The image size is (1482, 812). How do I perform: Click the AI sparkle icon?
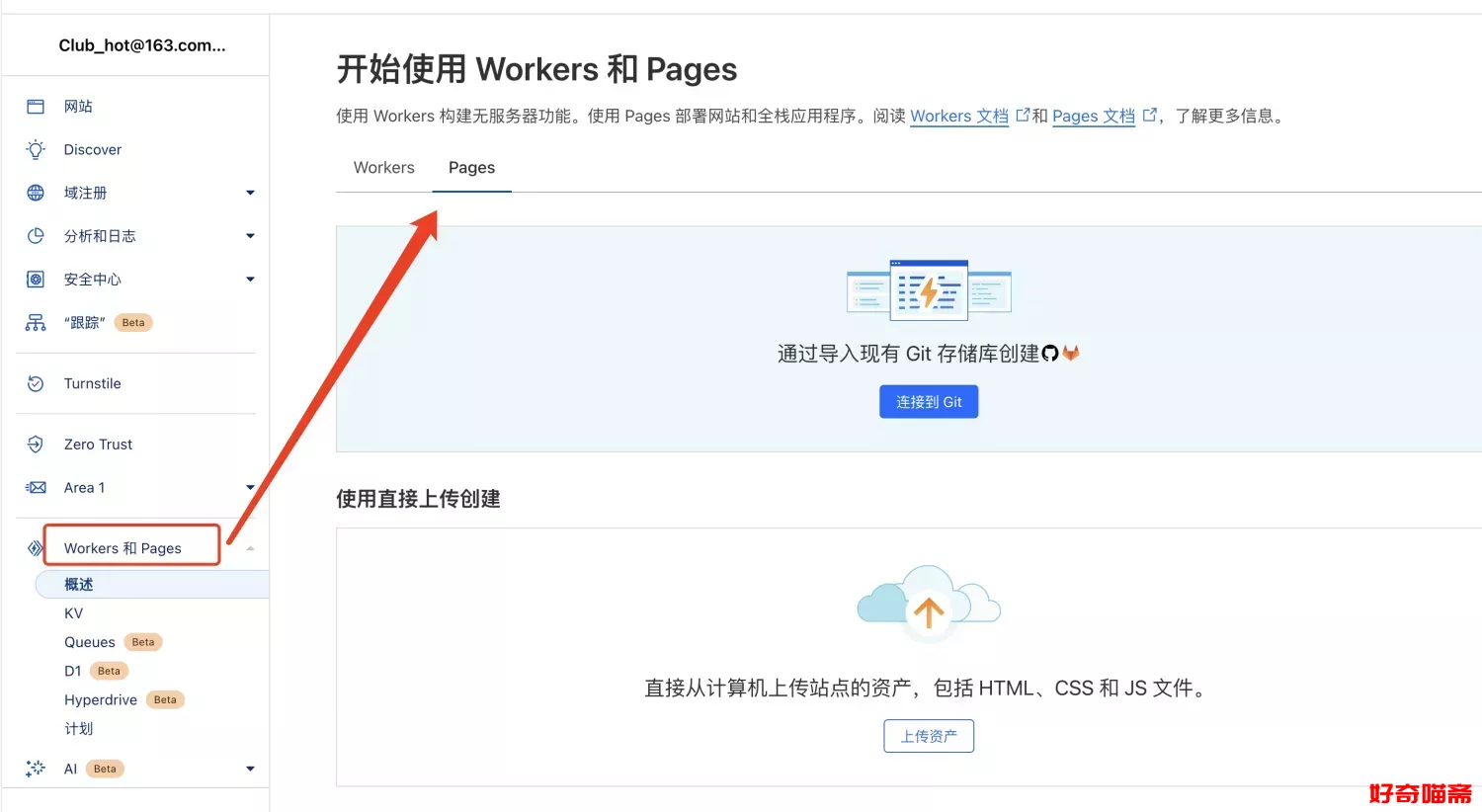[36, 769]
